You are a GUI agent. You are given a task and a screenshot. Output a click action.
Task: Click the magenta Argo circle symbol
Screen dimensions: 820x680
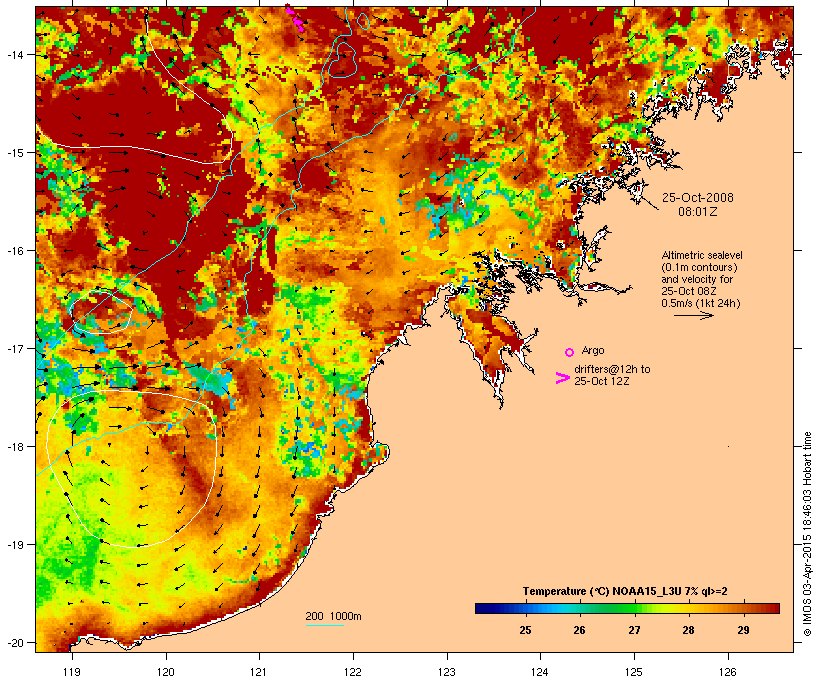pyautogui.click(x=570, y=352)
